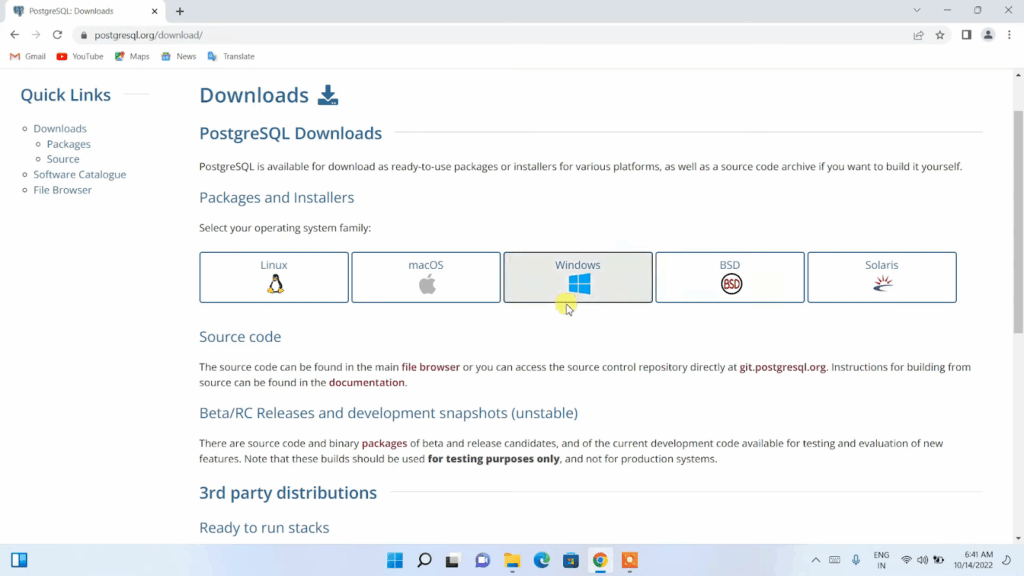Open the Translate bookmark

[231, 56]
